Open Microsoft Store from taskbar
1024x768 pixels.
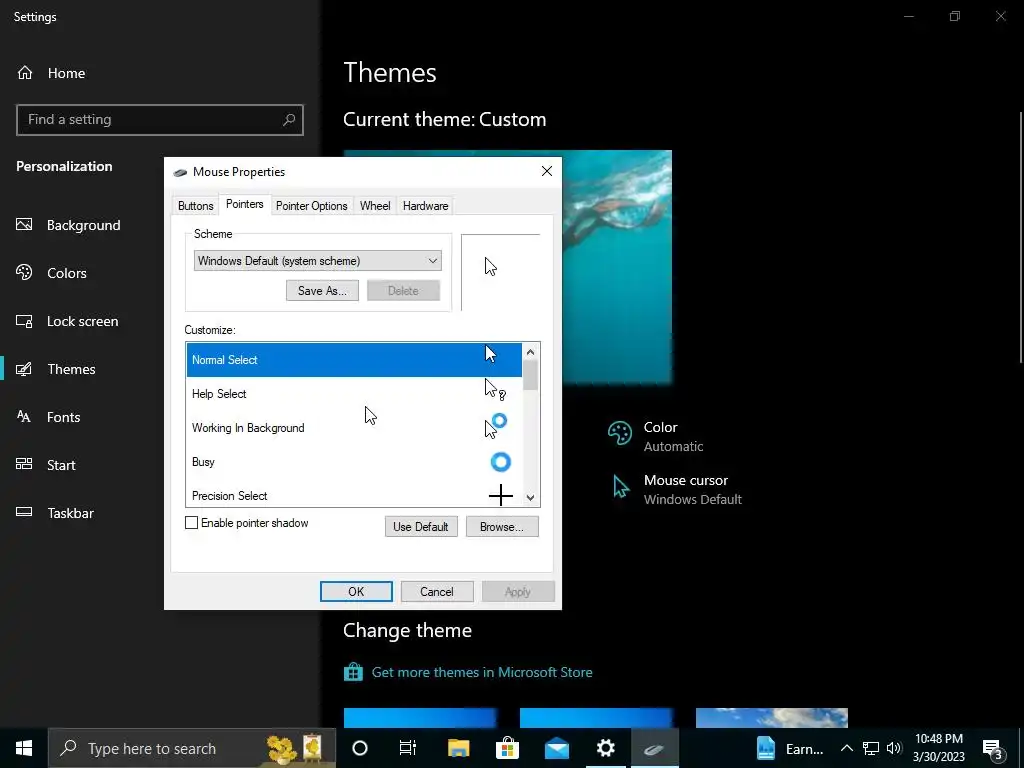[507, 748]
